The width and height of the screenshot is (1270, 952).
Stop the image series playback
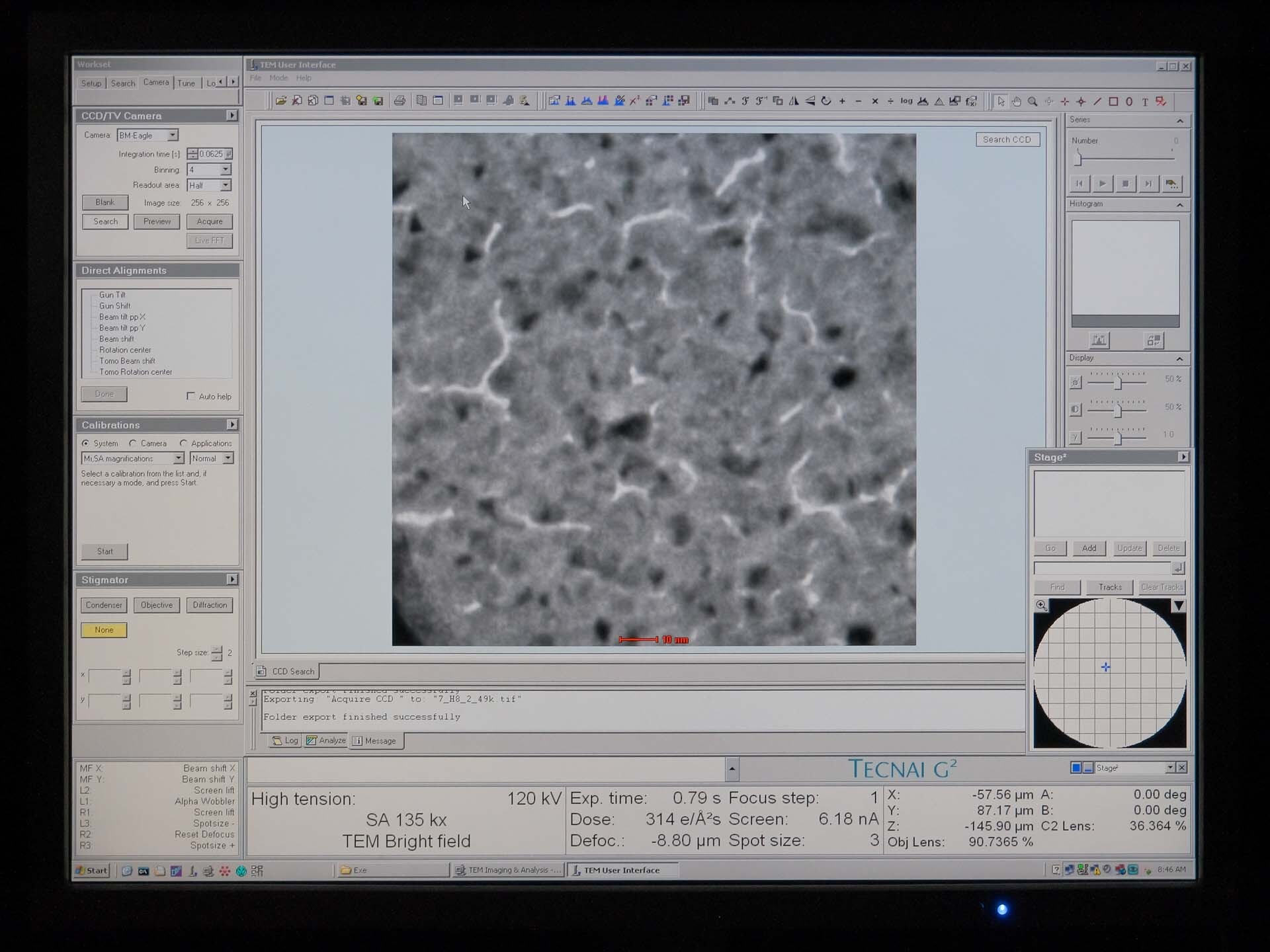click(1125, 184)
